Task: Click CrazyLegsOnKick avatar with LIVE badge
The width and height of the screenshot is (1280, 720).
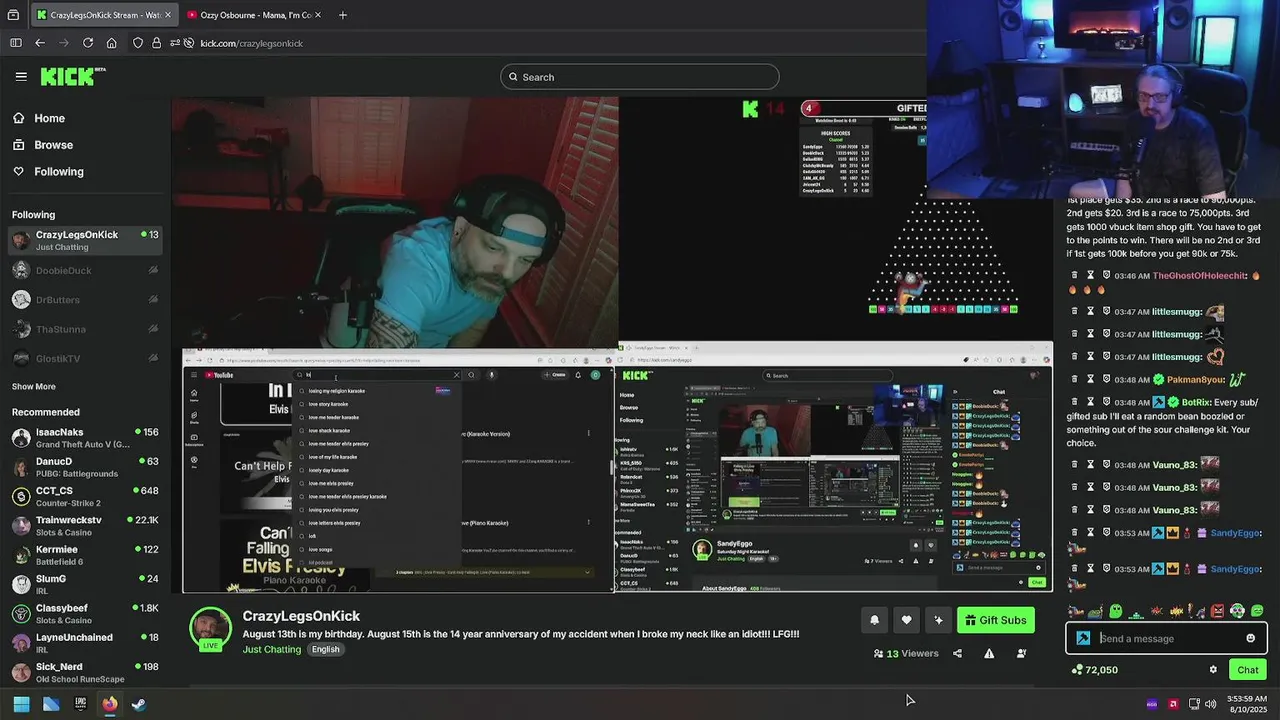Action: [211, 629]
